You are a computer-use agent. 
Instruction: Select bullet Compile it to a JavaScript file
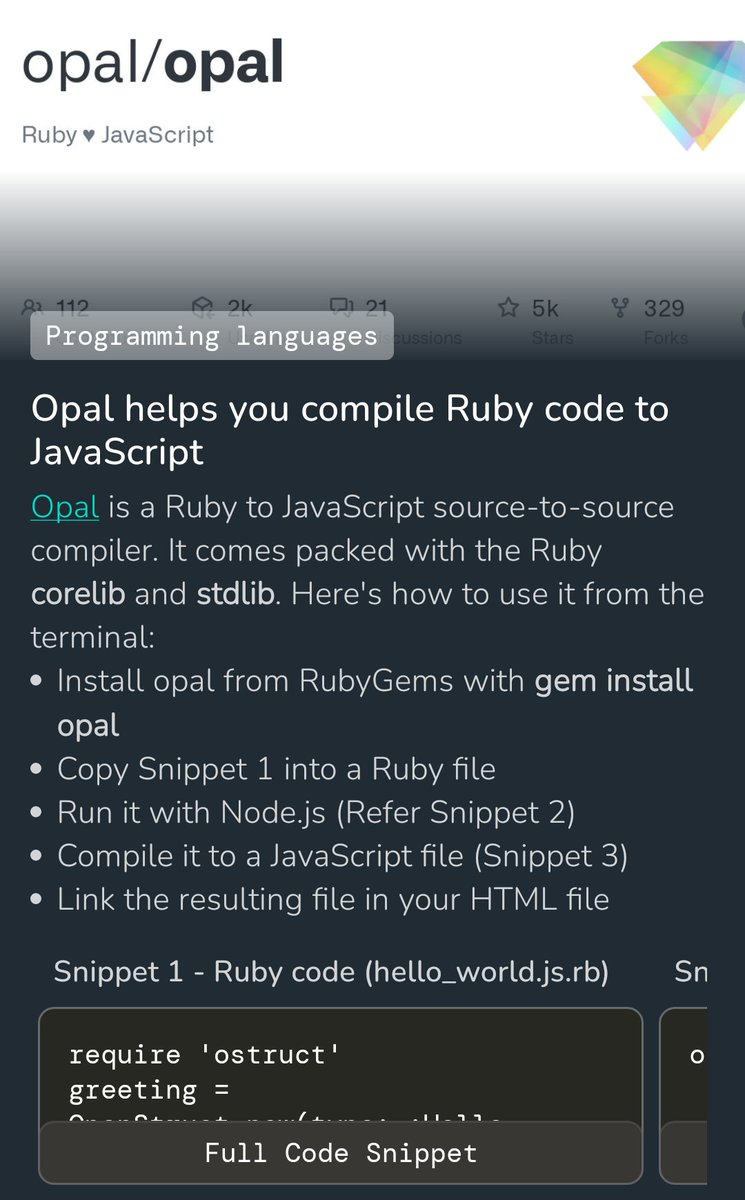[342, 856]
